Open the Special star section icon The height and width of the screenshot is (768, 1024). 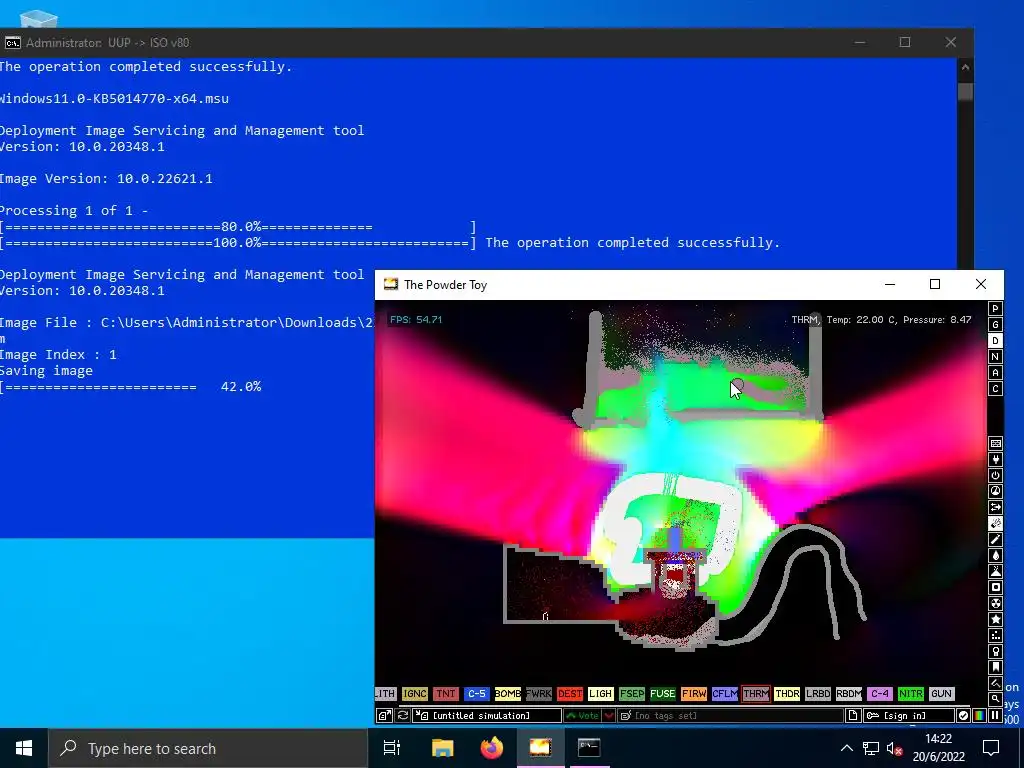(995, 619)
